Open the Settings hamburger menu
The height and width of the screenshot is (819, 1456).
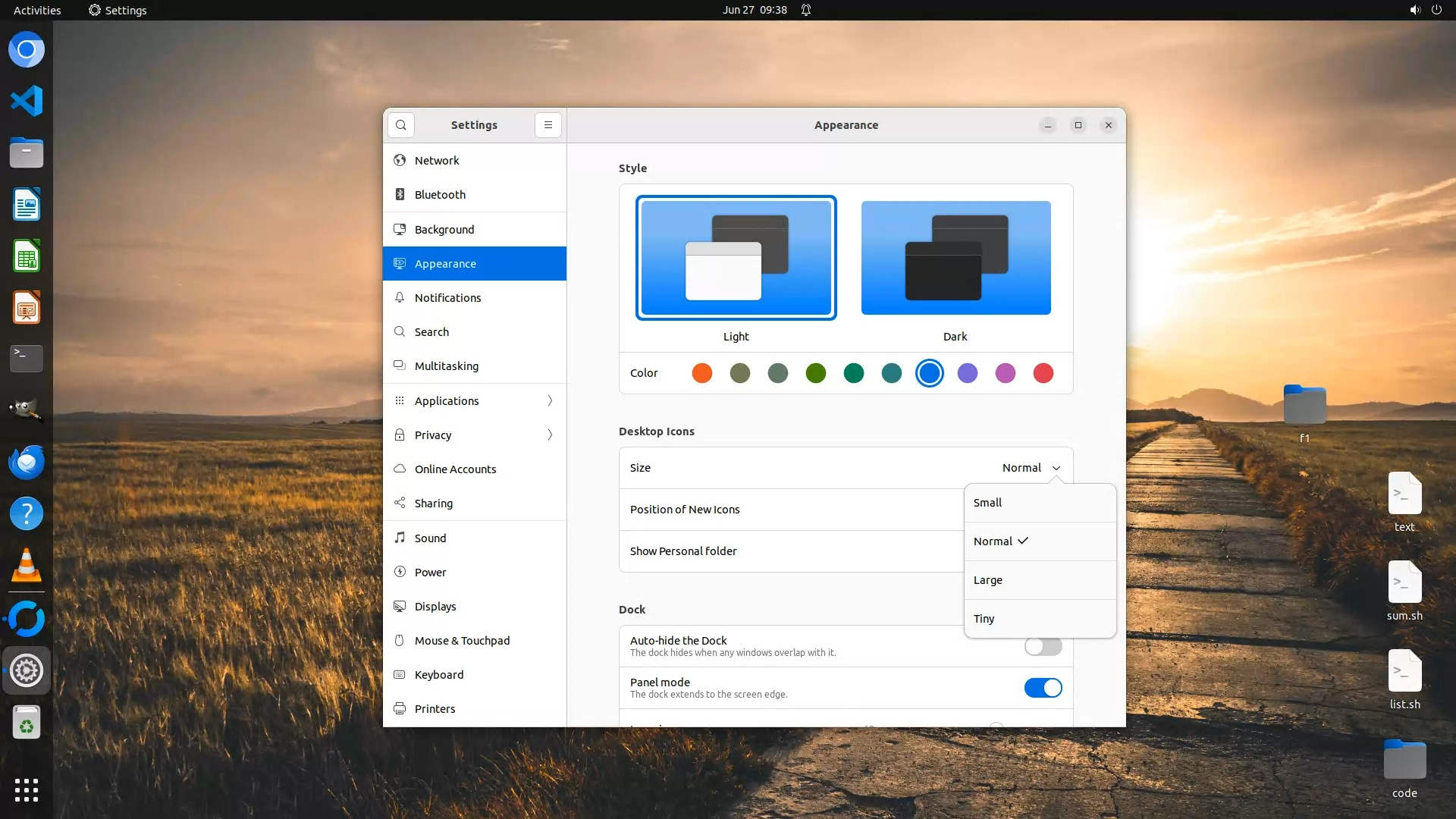[x=548, y=125]
